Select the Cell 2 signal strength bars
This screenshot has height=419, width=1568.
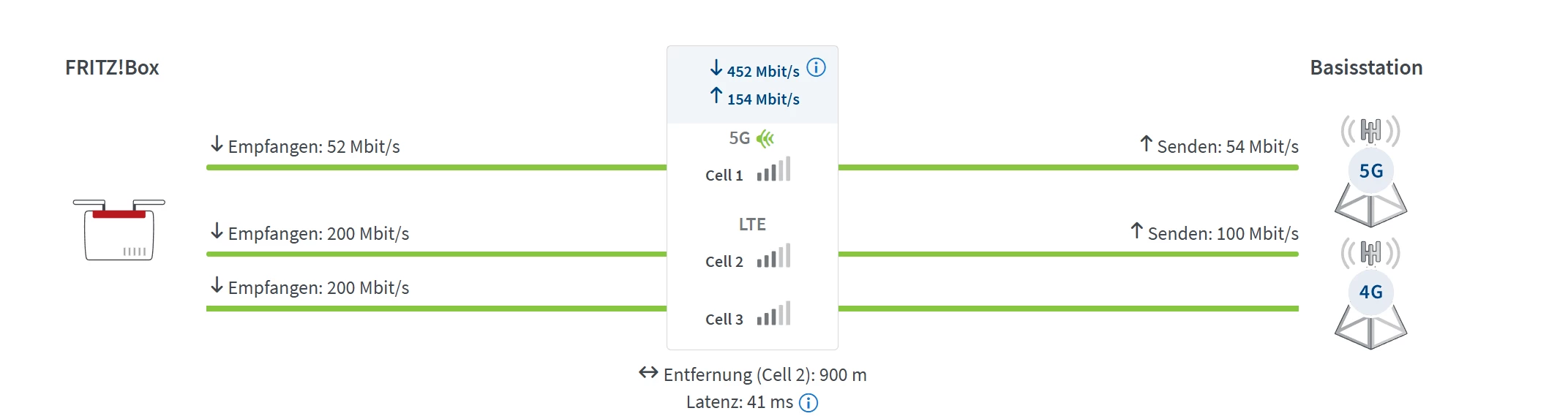pos(773,257)
